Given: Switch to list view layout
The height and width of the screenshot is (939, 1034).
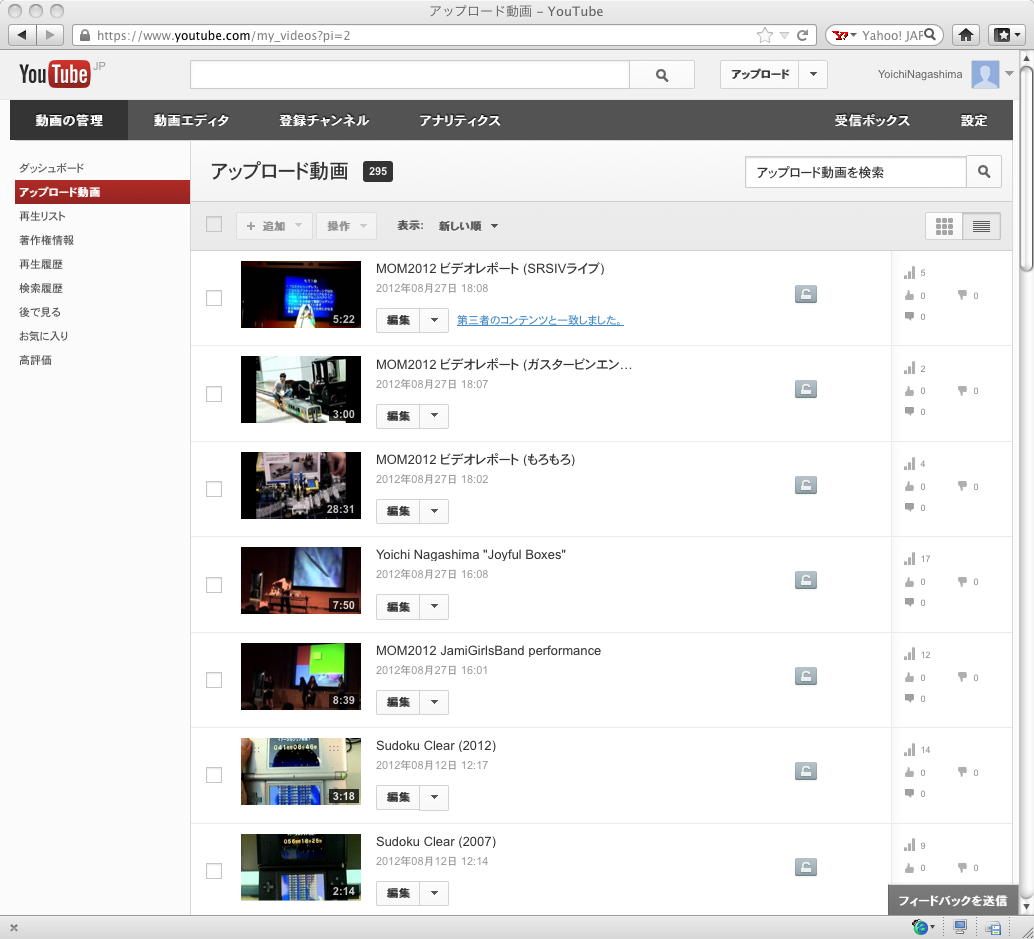Looking at the screenshot, I should point(981,226).
